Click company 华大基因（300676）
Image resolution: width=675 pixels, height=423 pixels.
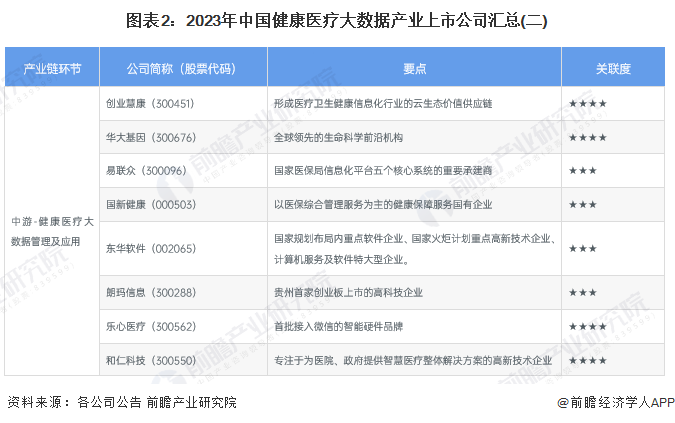pyautogui.click(x=151, y=138)
